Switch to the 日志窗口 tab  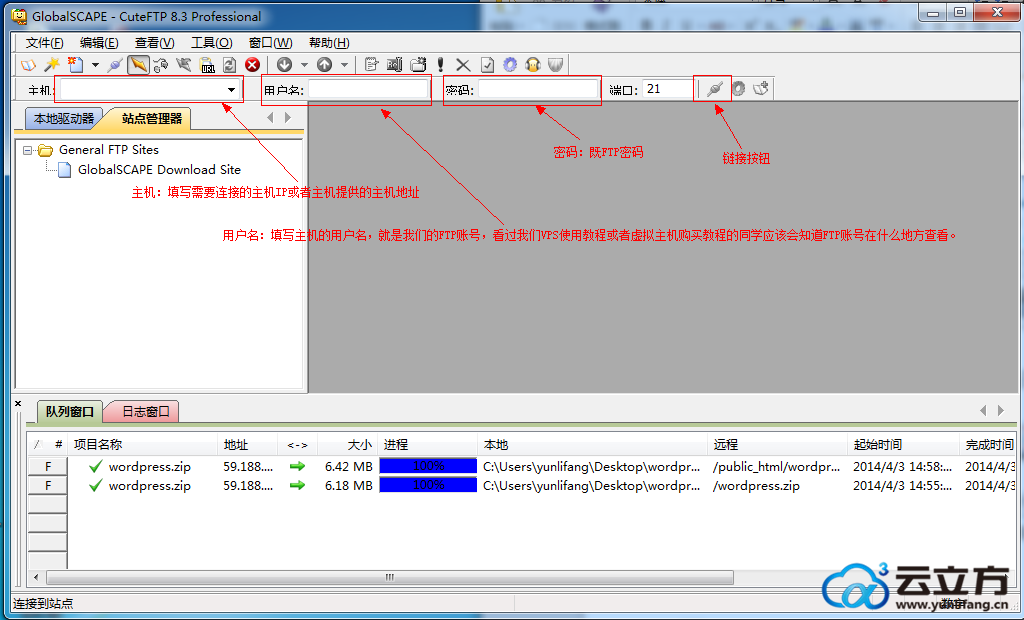(x=146, y=412)
